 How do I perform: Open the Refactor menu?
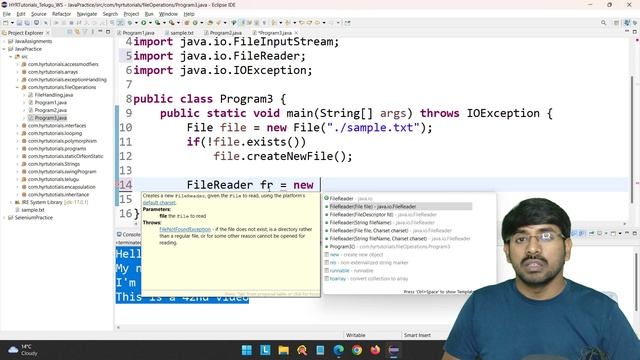[x=61, y=14]
